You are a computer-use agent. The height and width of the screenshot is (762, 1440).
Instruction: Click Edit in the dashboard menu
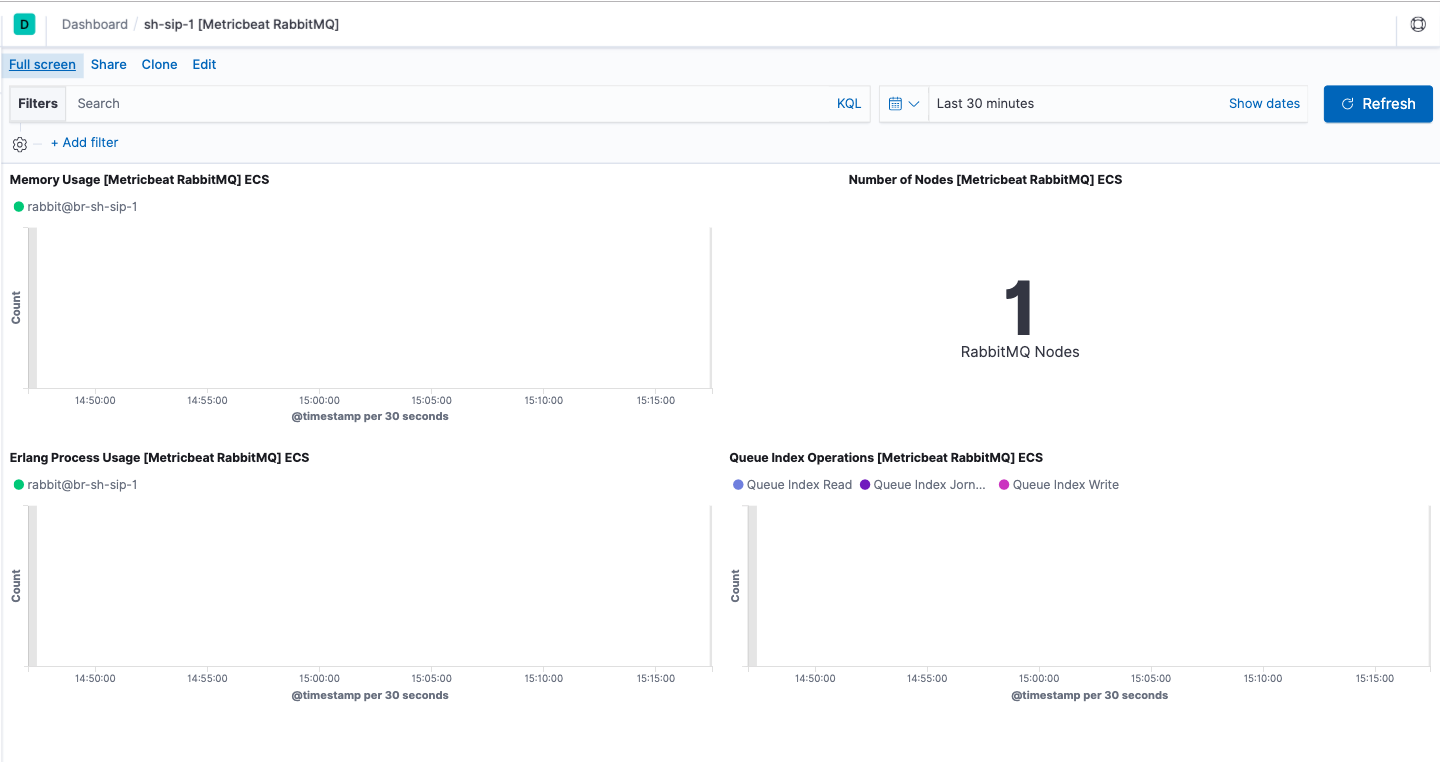point(204,65)
